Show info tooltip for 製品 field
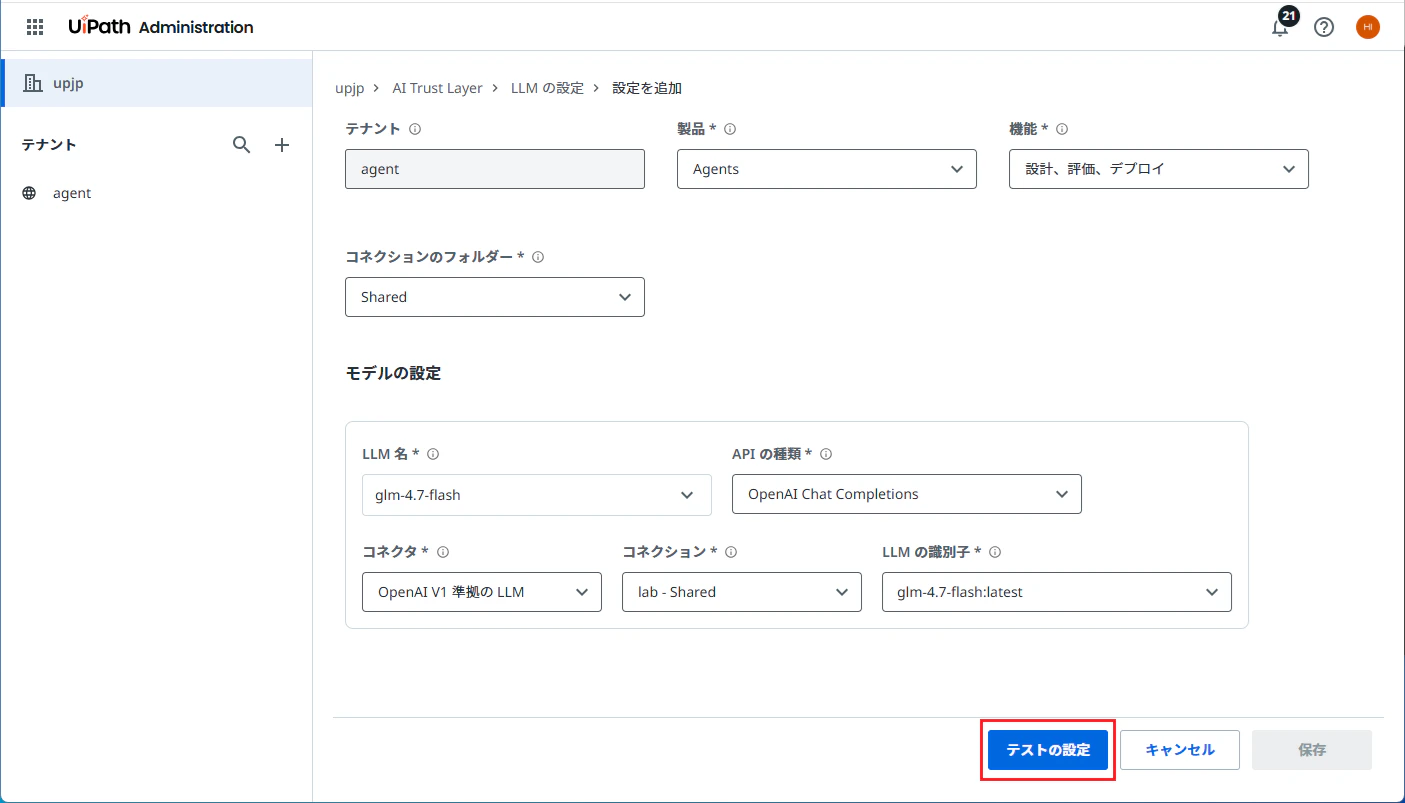1405x803 pixels. point(730,129)
